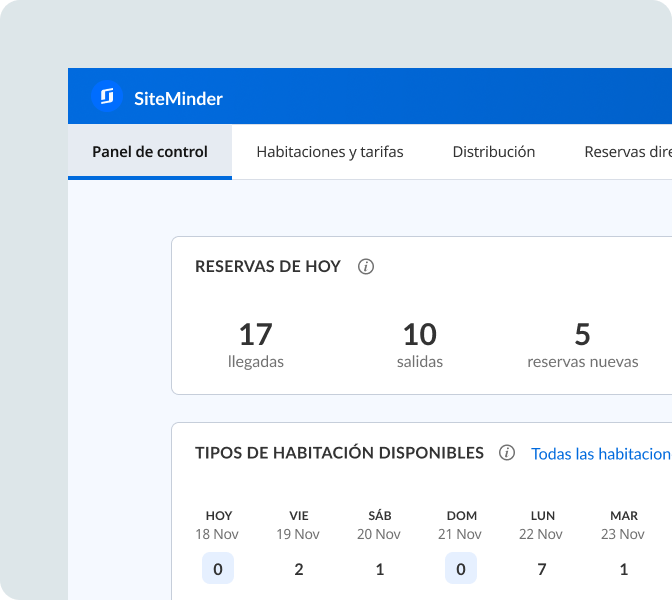Select availability 7 for LUN 22 Nov

point(542,569)
